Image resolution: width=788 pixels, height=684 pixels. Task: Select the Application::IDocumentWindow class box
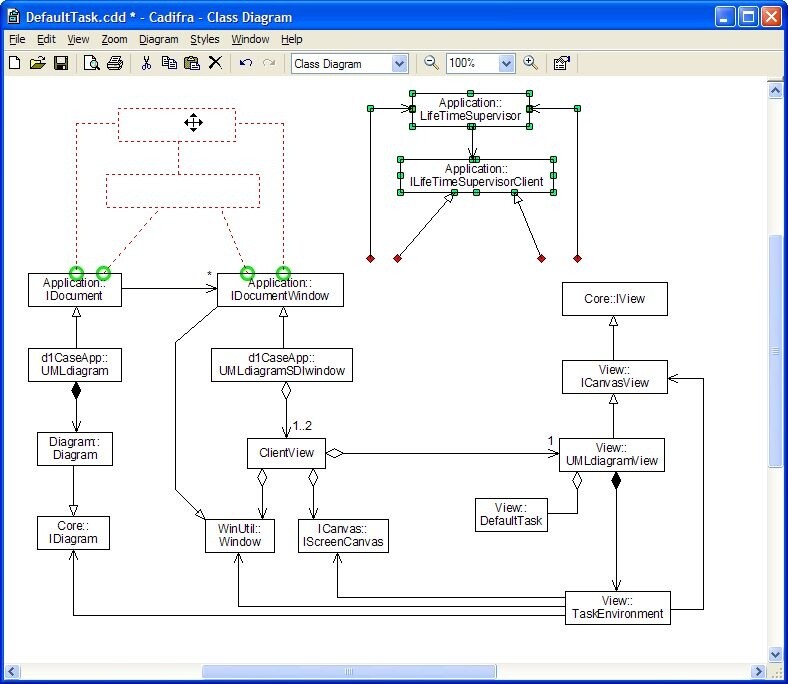280,289
